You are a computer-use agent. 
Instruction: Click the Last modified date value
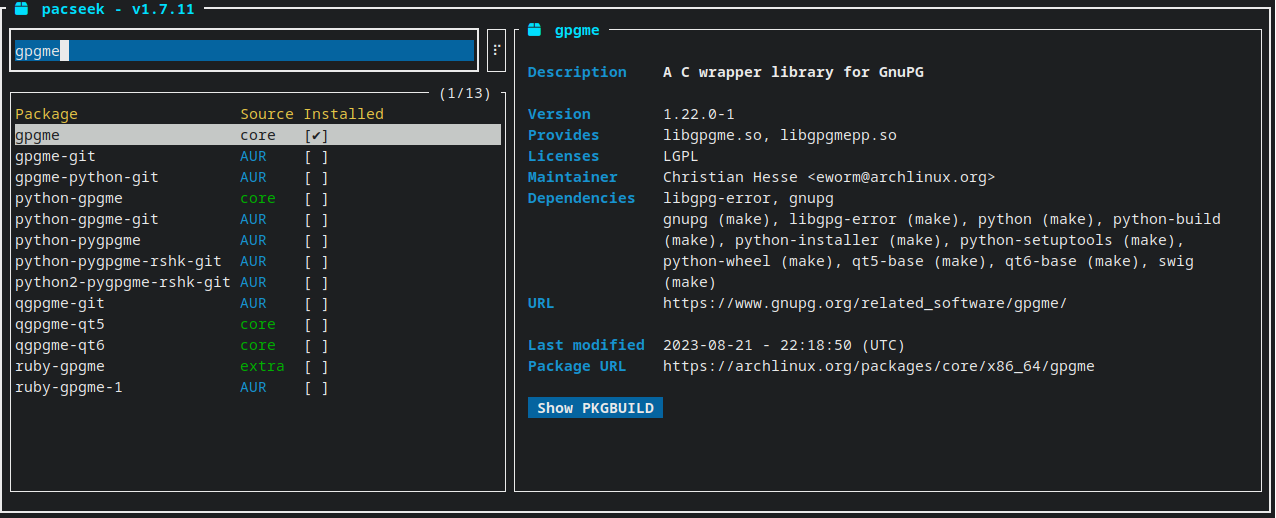click(784, 345)
